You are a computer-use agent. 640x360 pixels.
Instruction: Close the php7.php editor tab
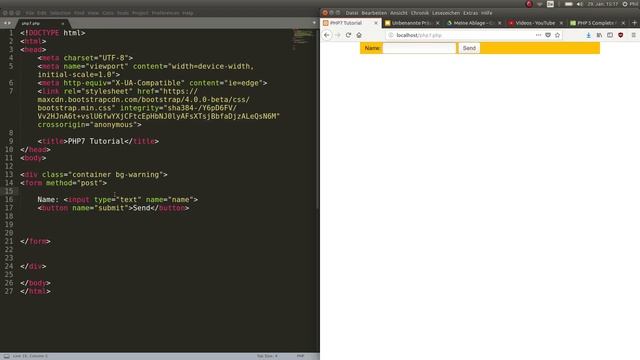62,24
